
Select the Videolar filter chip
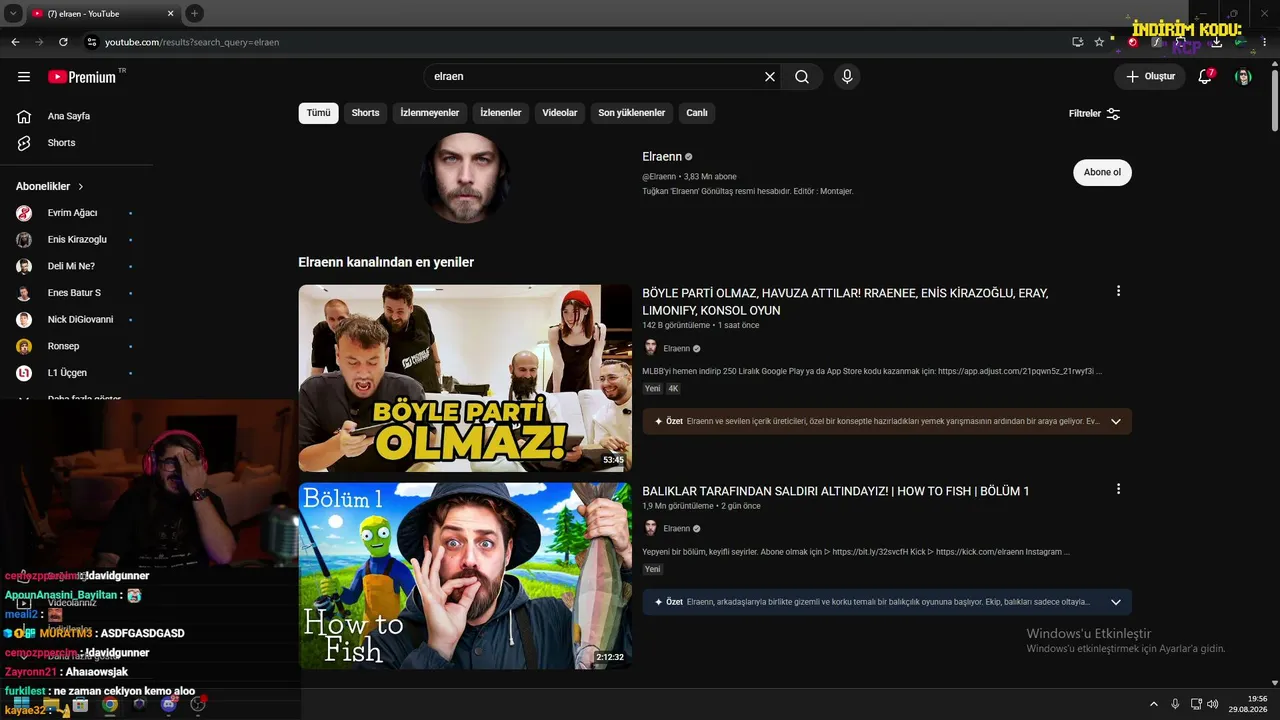pyautogui.click(x=560, y=113)
